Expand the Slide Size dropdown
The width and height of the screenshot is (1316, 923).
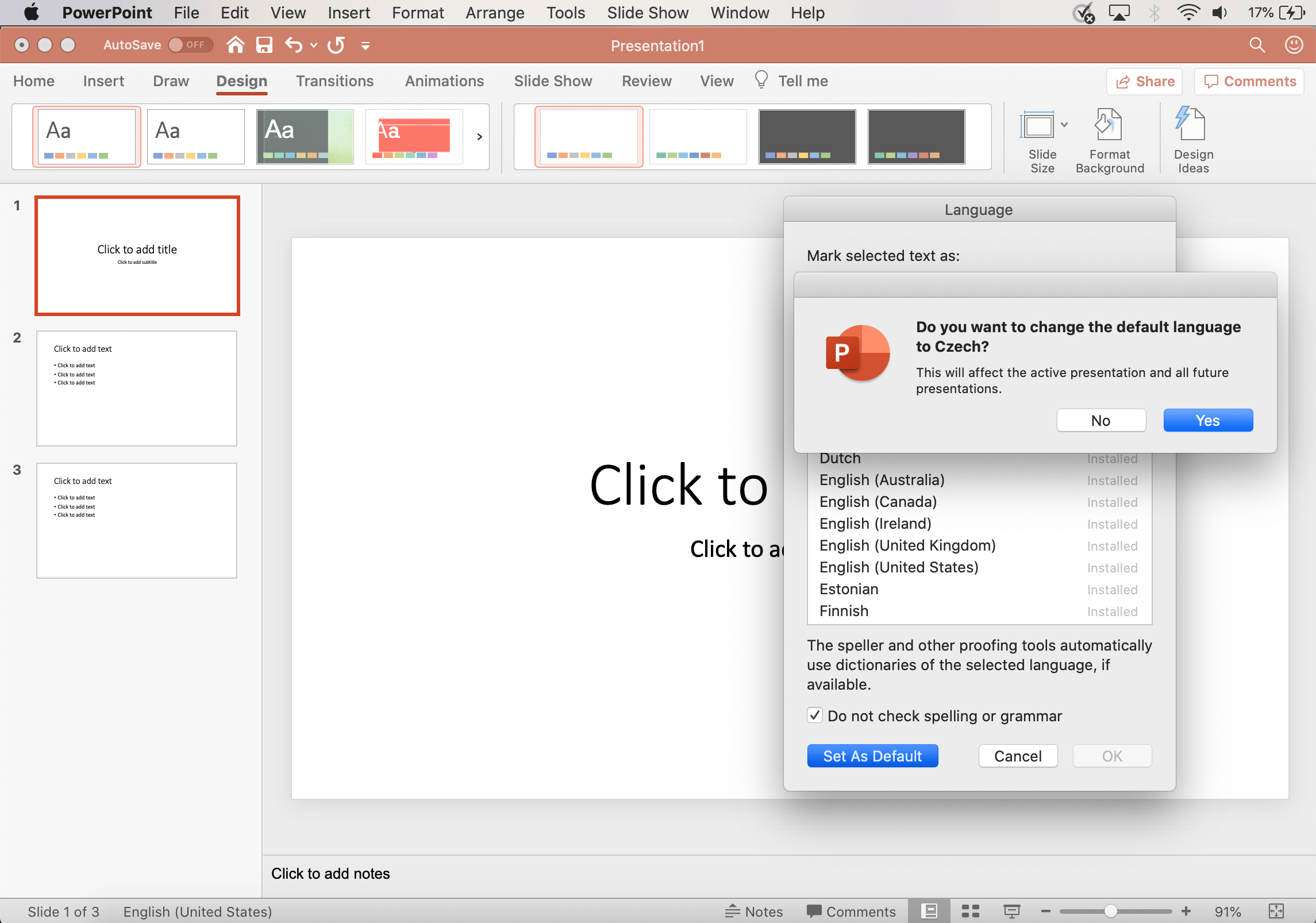1064,125
